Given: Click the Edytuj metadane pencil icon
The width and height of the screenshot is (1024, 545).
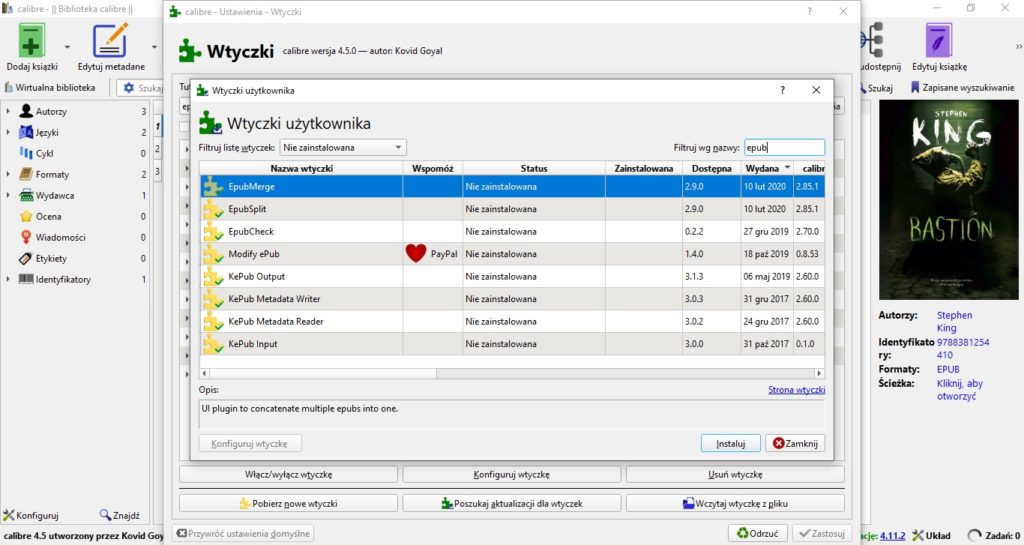Looking at the screenshot, I should coord(110,40).
